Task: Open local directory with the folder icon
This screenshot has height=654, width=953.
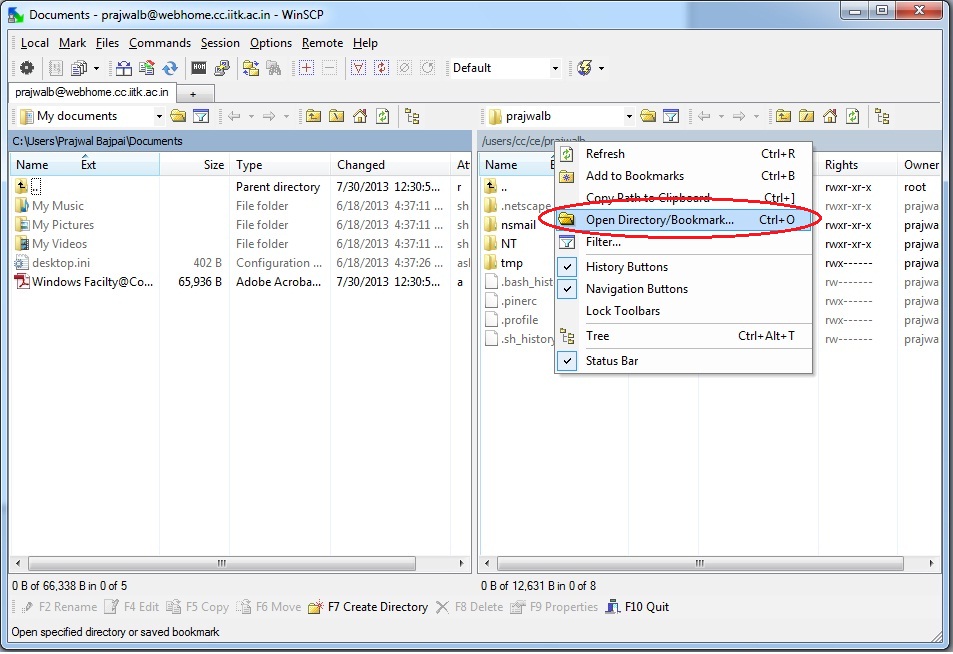Action: click(x=178, y=115)
